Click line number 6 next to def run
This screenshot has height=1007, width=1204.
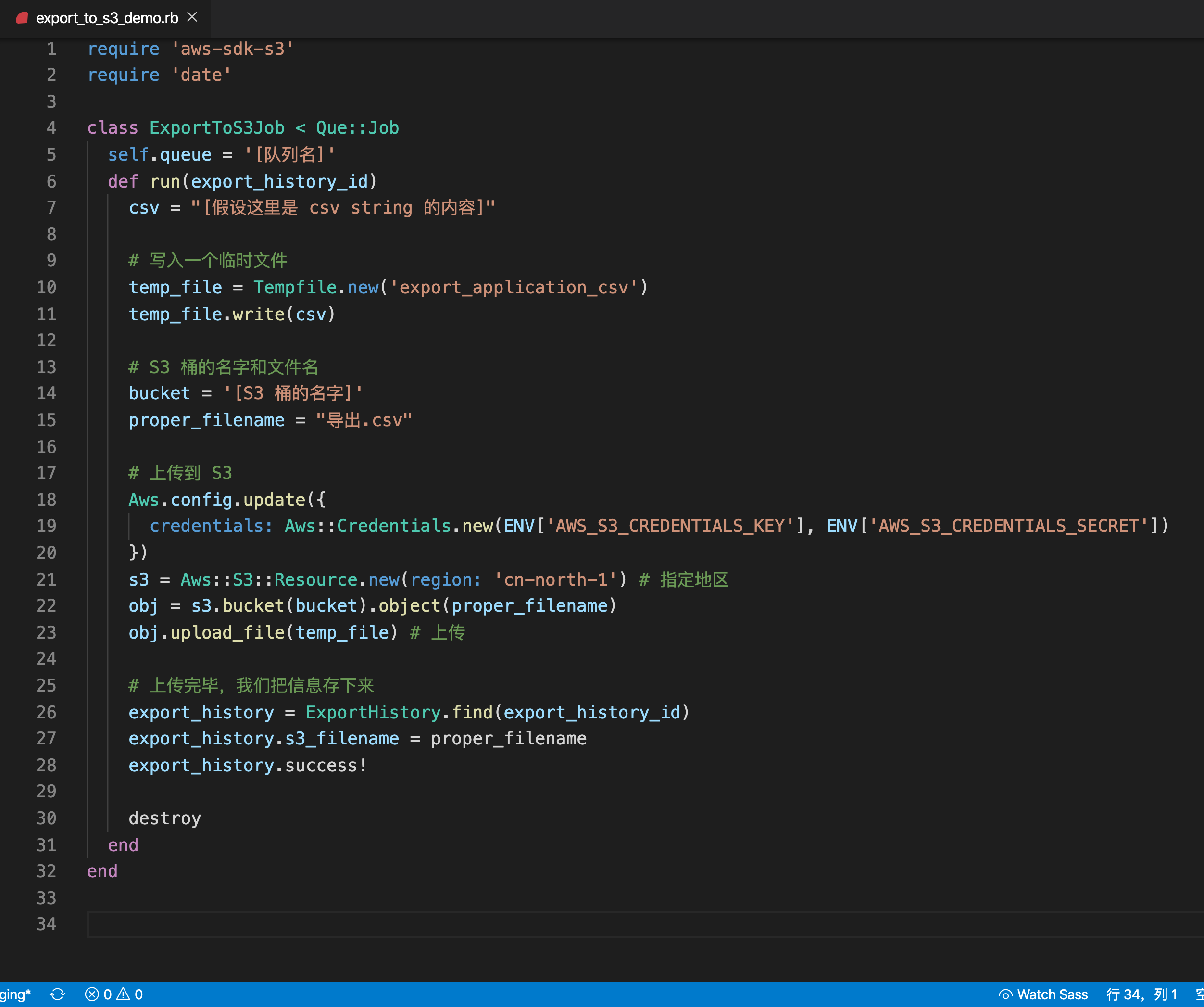51,181
